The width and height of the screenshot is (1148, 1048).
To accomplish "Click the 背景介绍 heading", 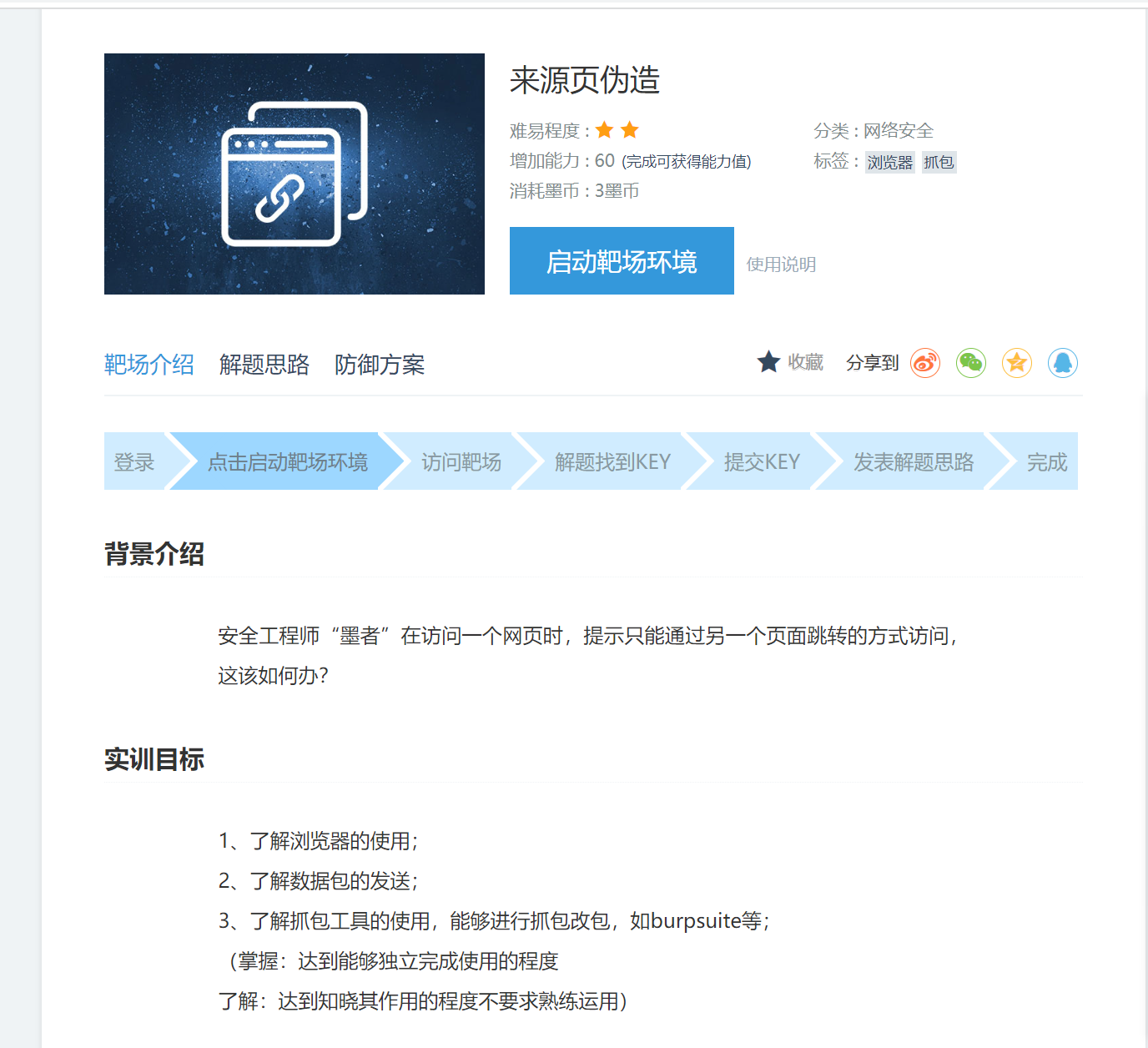I will pyautogui.click(x=154, y=553).
